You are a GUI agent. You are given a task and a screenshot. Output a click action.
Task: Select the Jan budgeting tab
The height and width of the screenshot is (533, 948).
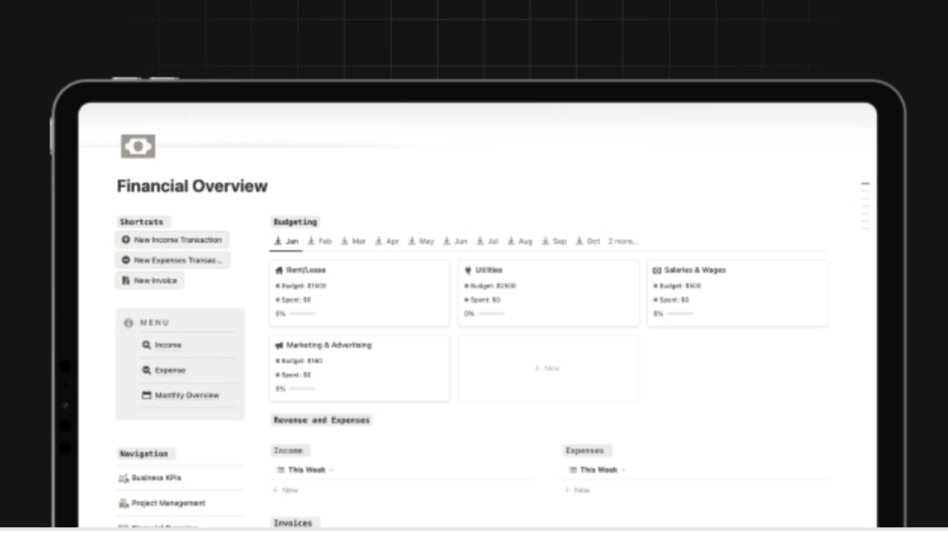(x=287, y=241)
